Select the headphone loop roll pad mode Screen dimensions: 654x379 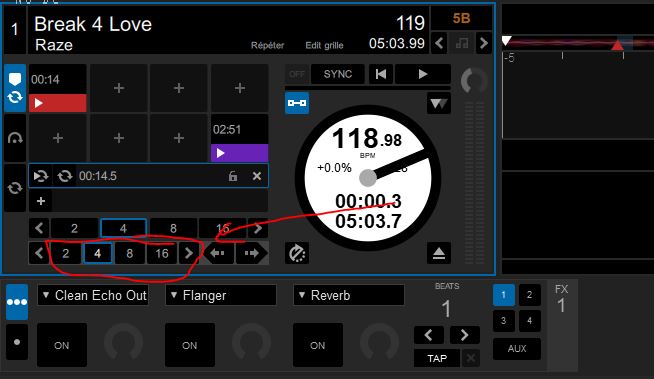pos(15,138)
